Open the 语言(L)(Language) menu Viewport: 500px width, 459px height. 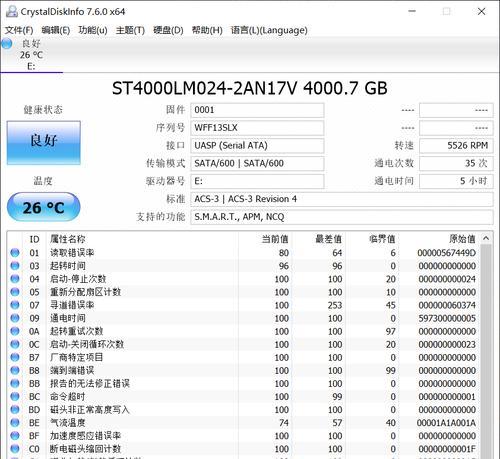coord(269,30)
